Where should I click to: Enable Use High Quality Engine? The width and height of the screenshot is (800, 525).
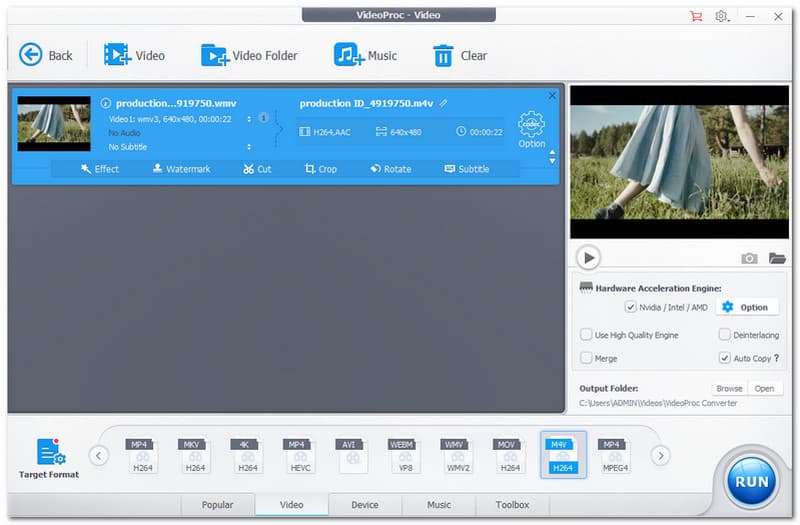point(586,335)
